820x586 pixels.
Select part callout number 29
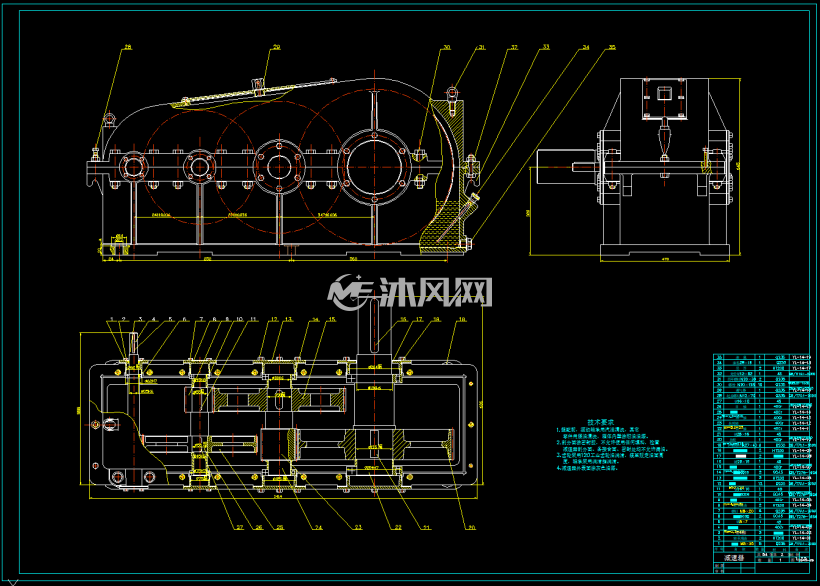[277, 47]
